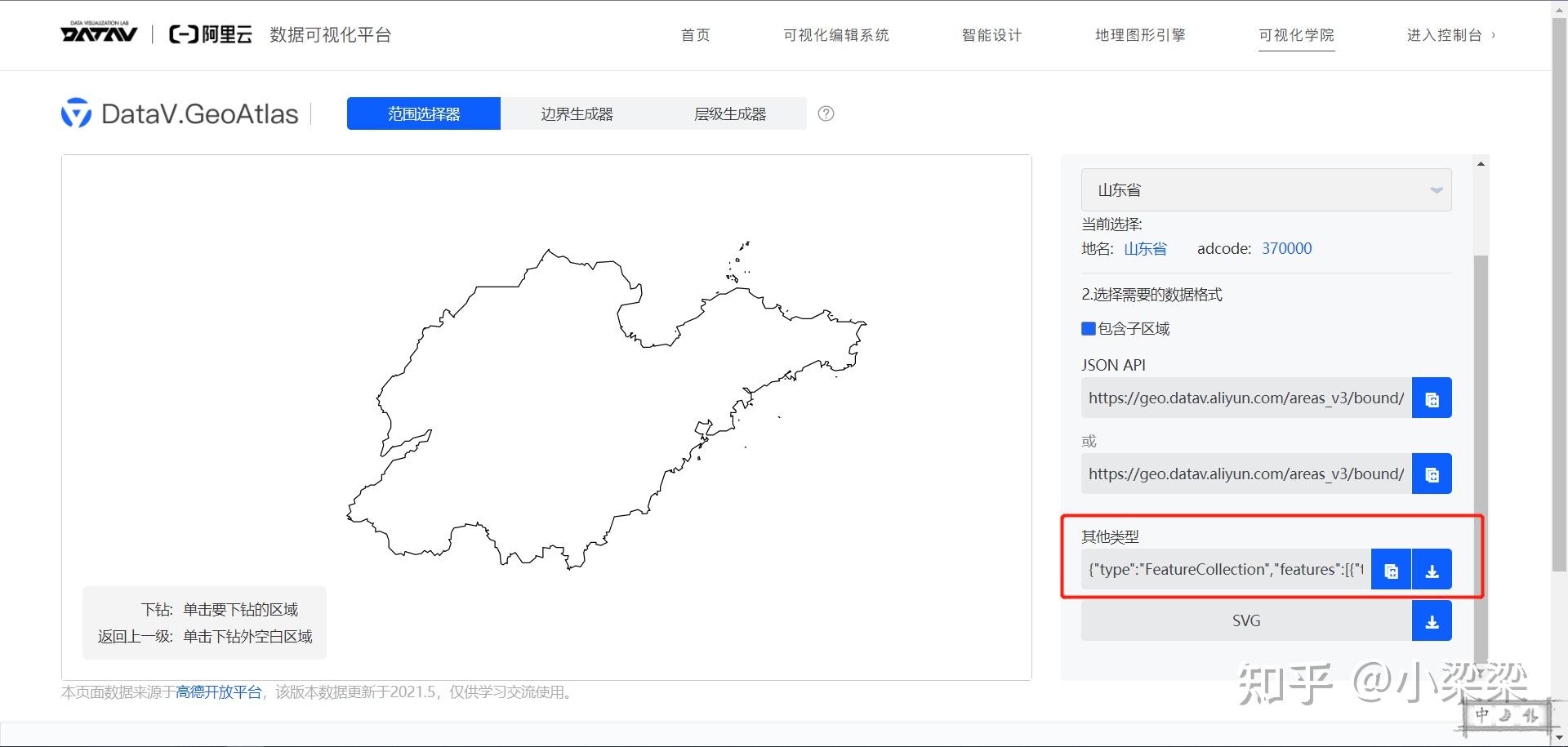Download the SVG map file
This screenshot has width=1568, height=747.
coord(1432,621)
